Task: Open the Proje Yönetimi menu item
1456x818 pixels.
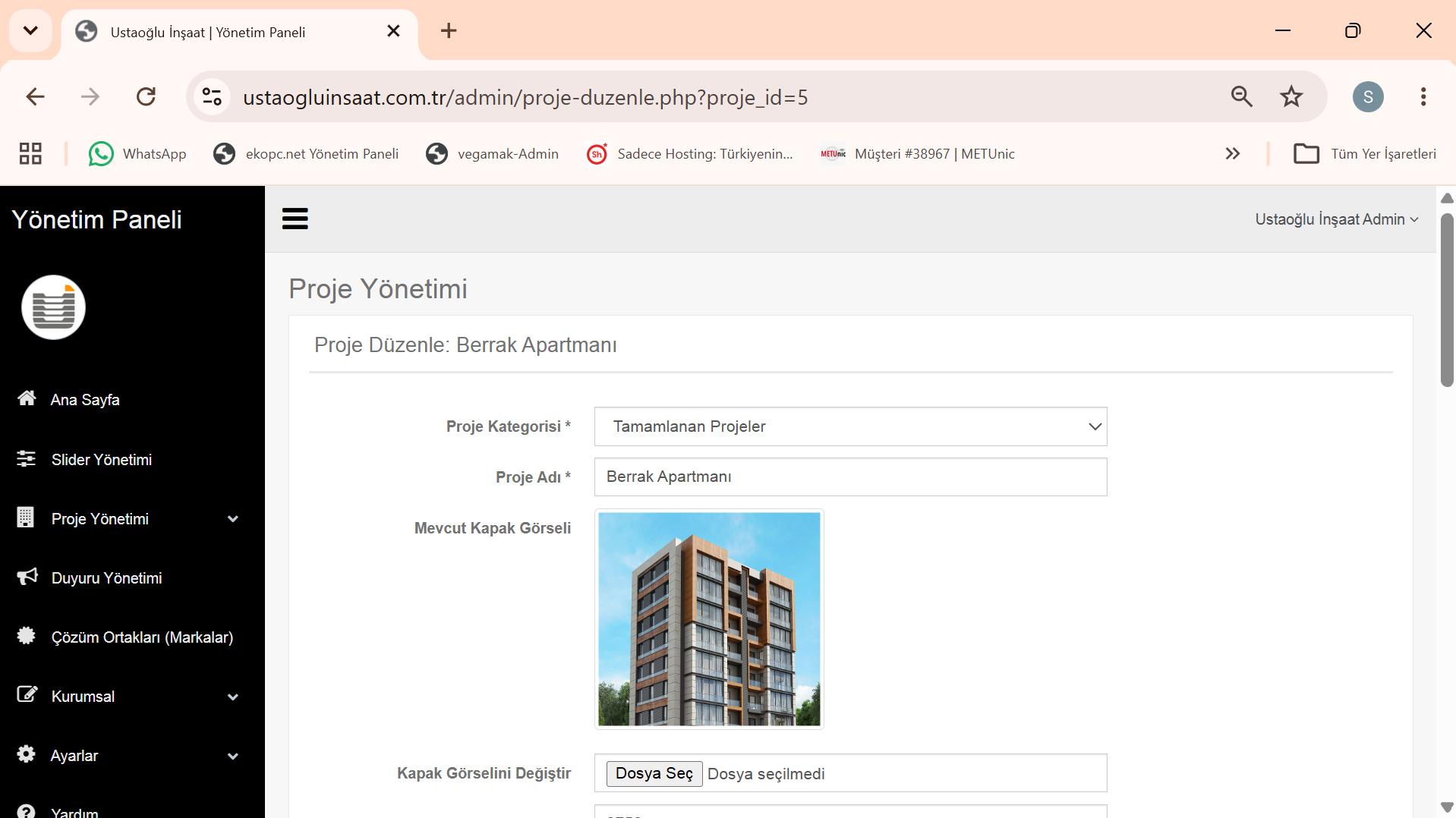Action: pyautogui.click(x=100, y=518)
